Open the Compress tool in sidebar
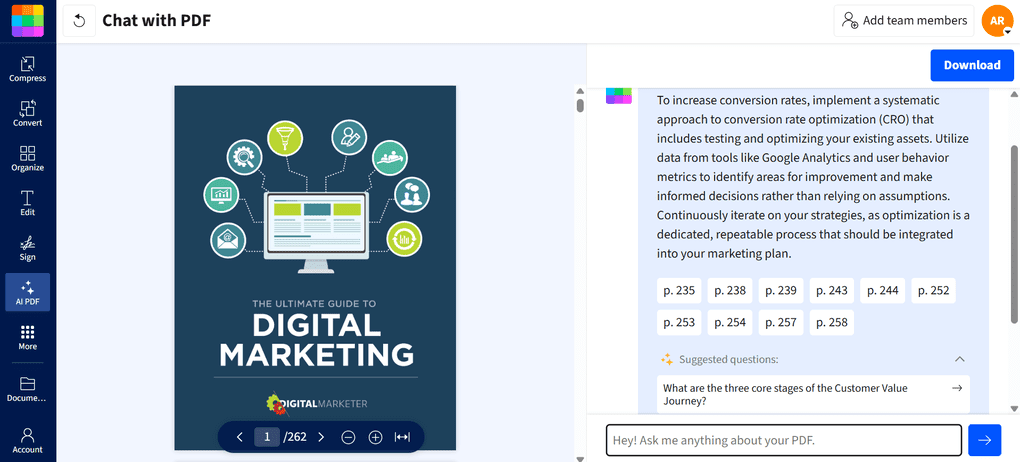 tap(27, 69)
